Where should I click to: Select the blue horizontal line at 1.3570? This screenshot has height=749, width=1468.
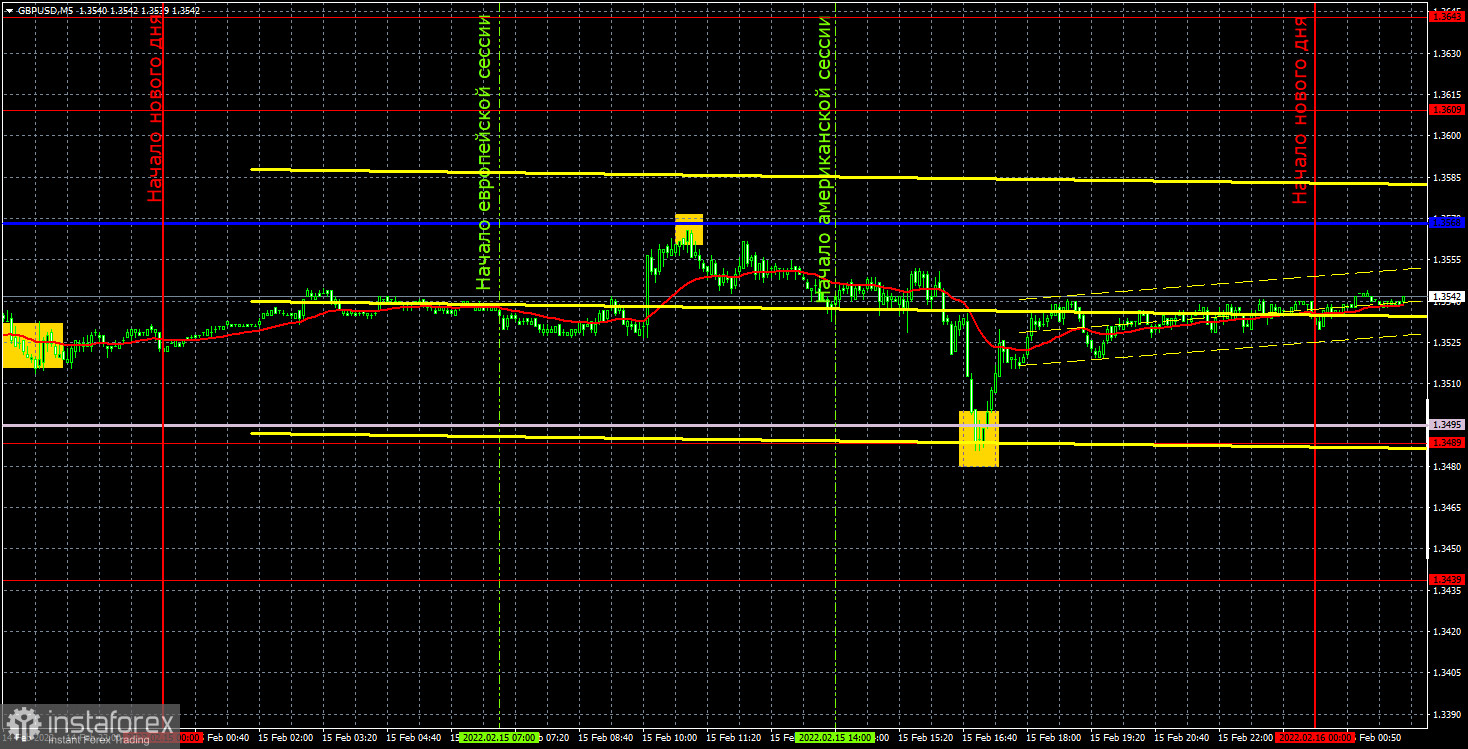715,223
